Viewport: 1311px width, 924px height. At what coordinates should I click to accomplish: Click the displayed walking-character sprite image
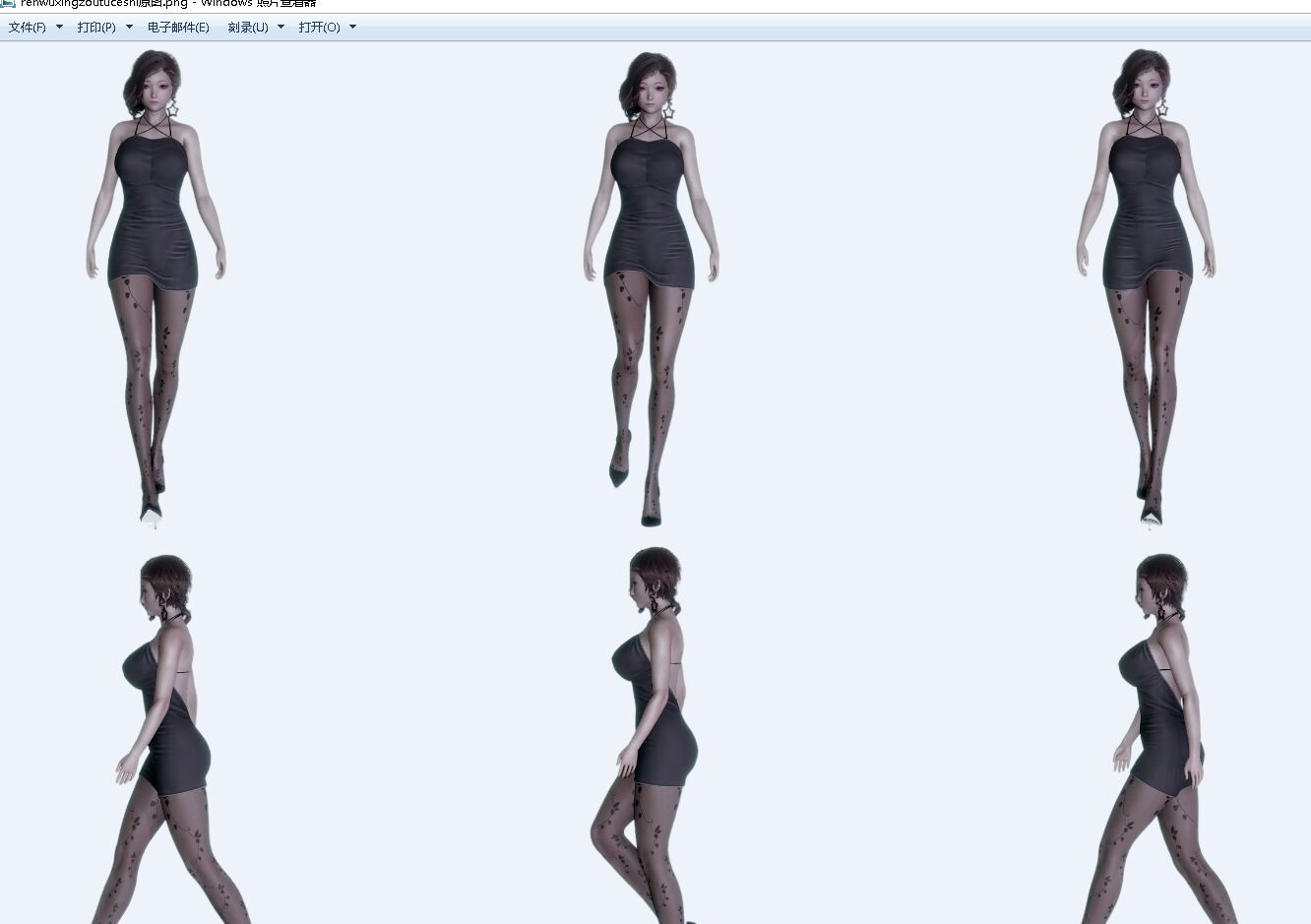tap(655, 483)
